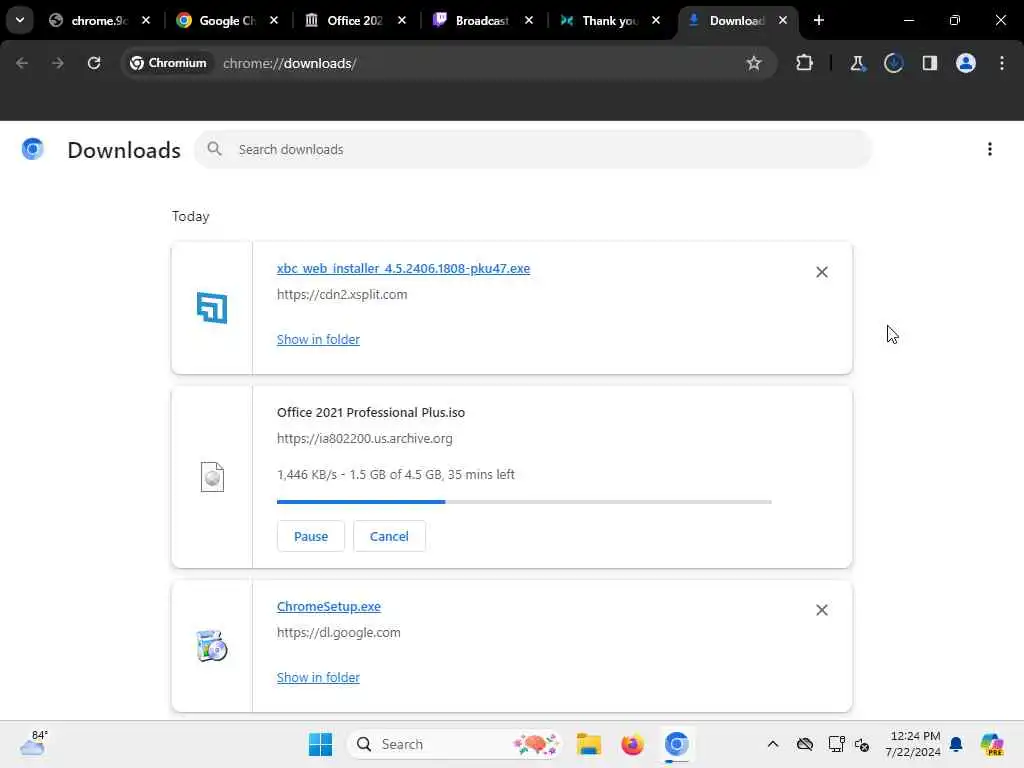Focus the Search downloads field
The height and width of the screenshot is (768, 1024).
(x=532, y=150)
